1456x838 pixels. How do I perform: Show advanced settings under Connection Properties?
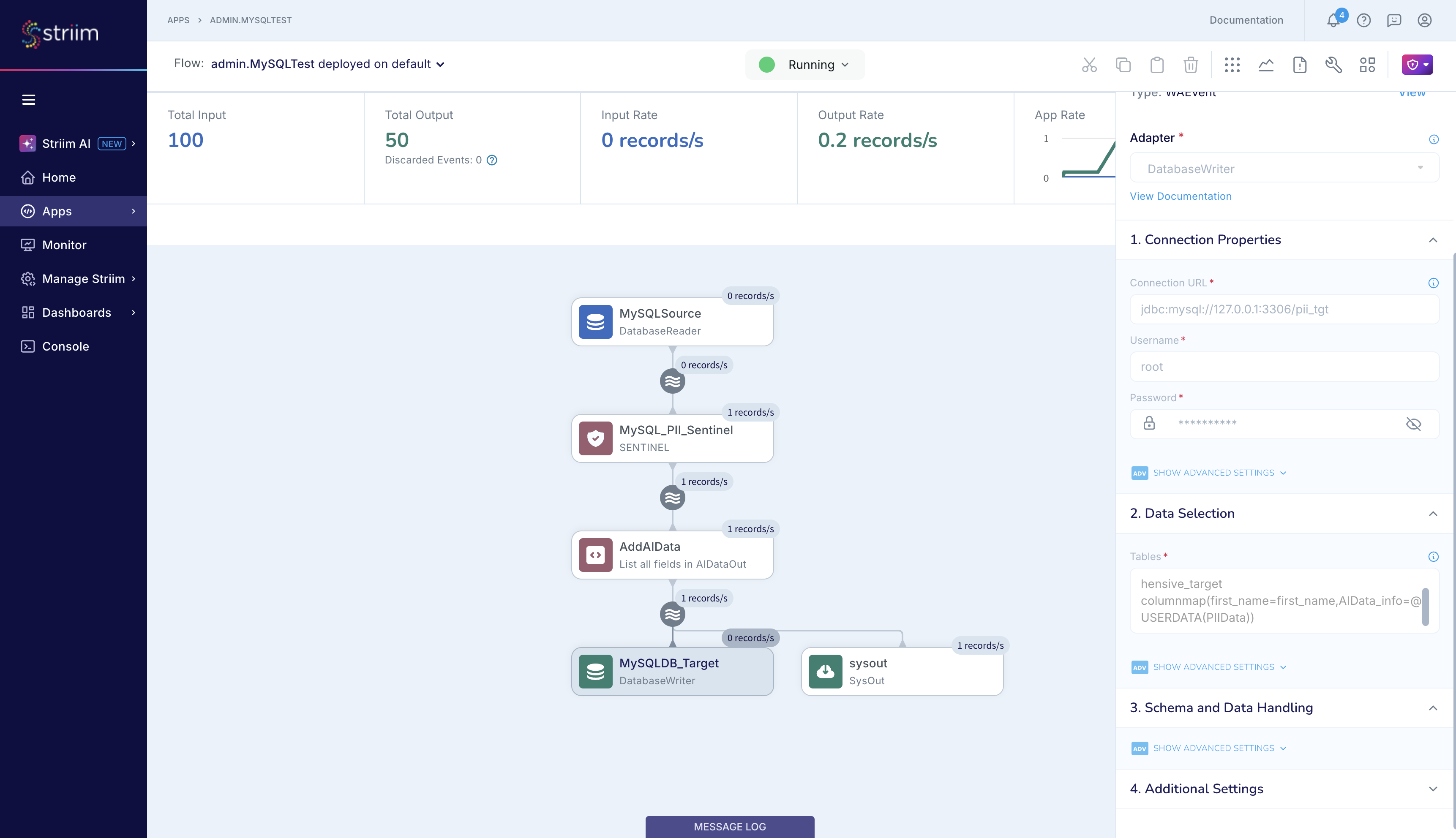click(1214, 472)
